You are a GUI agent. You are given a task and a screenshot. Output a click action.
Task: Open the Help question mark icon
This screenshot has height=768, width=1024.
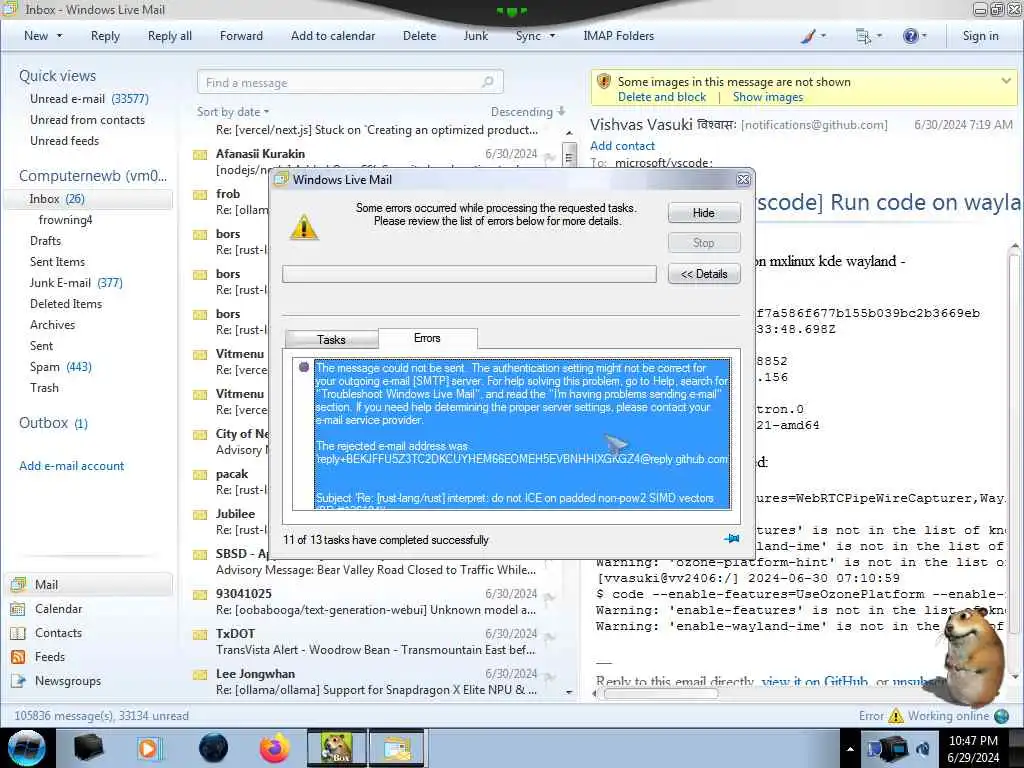click(x=910, y=36)
